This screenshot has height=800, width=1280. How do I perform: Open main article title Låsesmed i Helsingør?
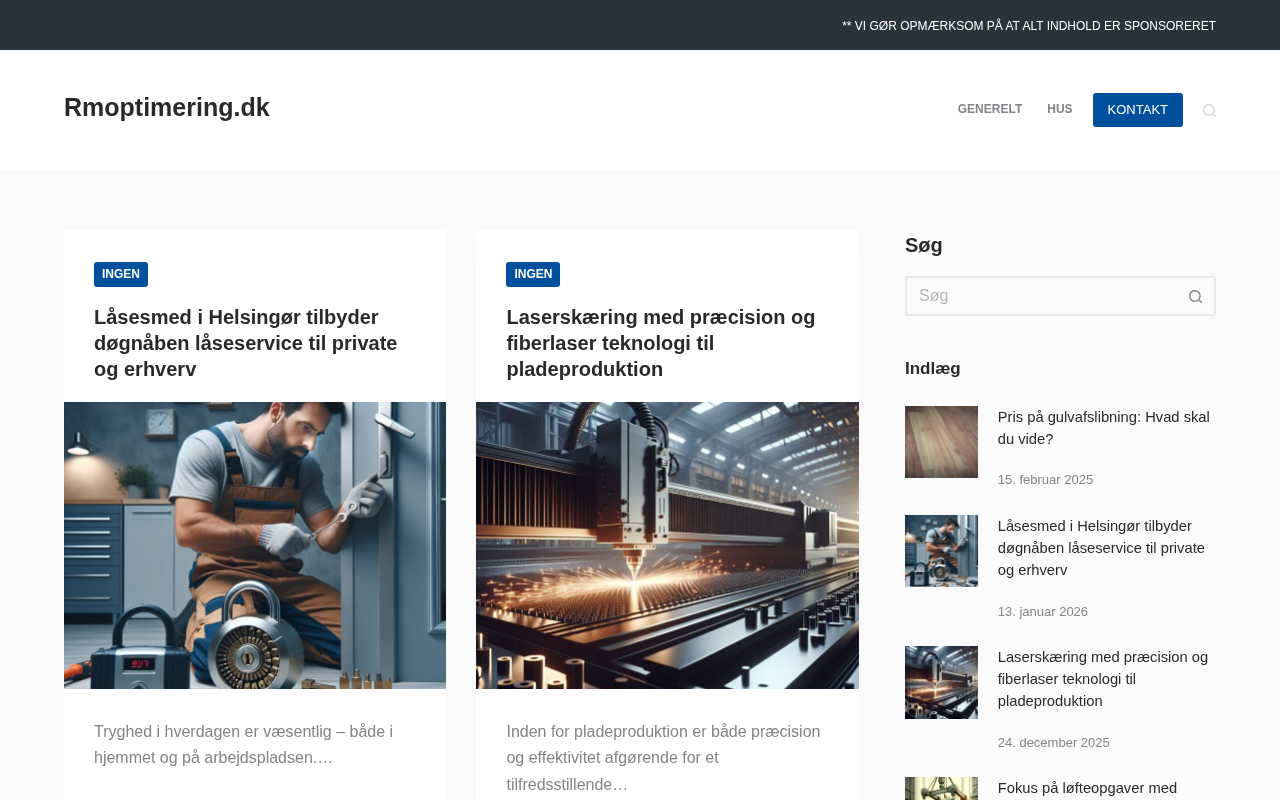[x=246, y=343]
